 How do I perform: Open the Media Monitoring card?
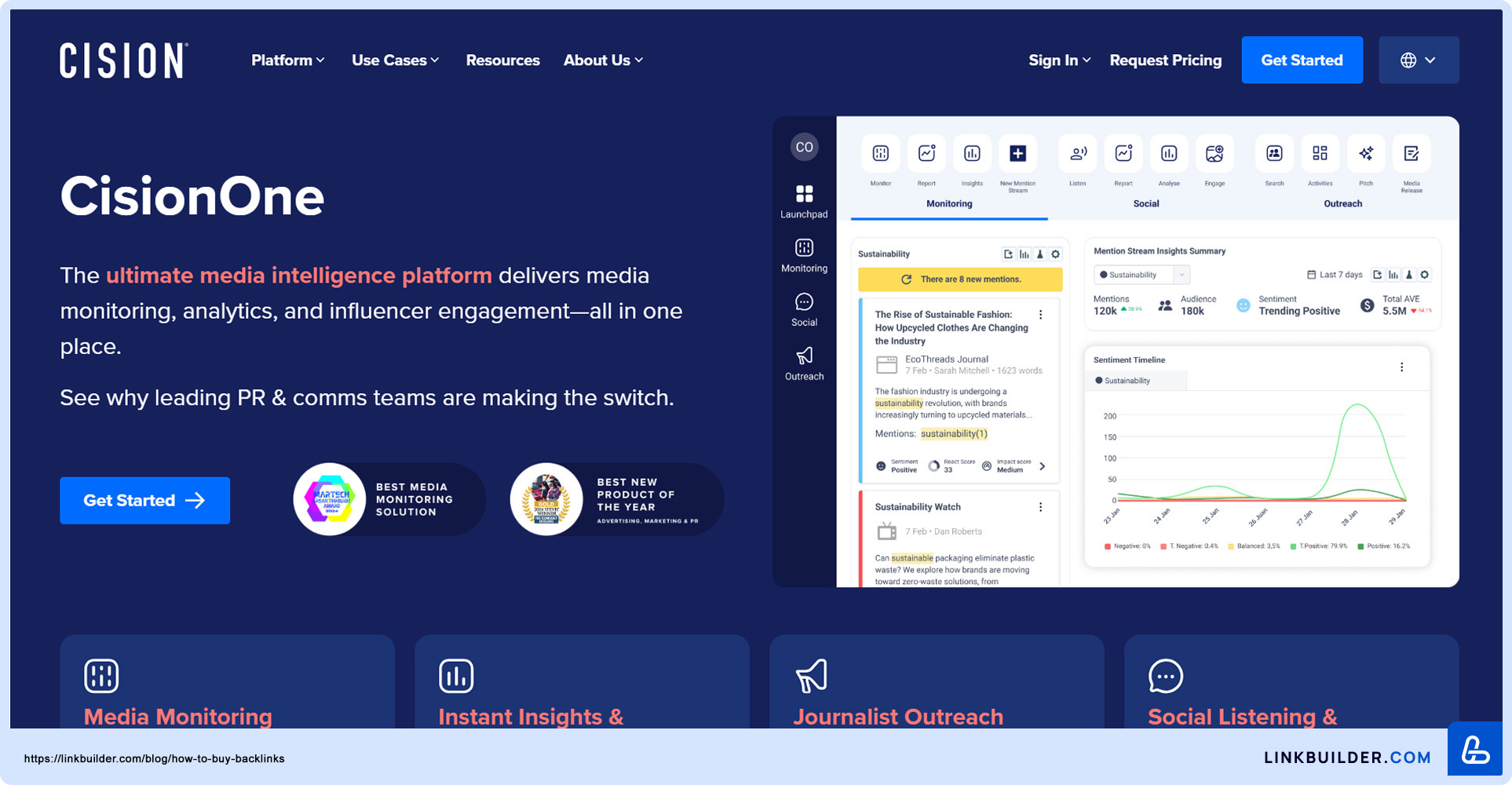tap(227, 681)
